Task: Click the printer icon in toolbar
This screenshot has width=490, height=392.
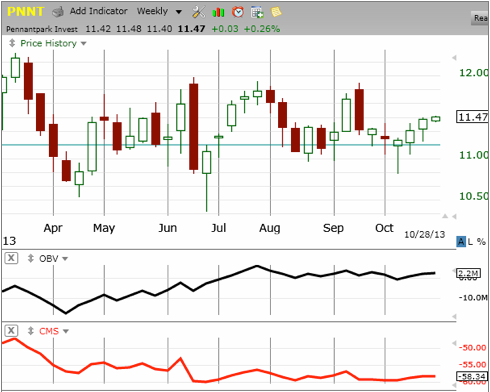Action: click(x=58, y=12)
